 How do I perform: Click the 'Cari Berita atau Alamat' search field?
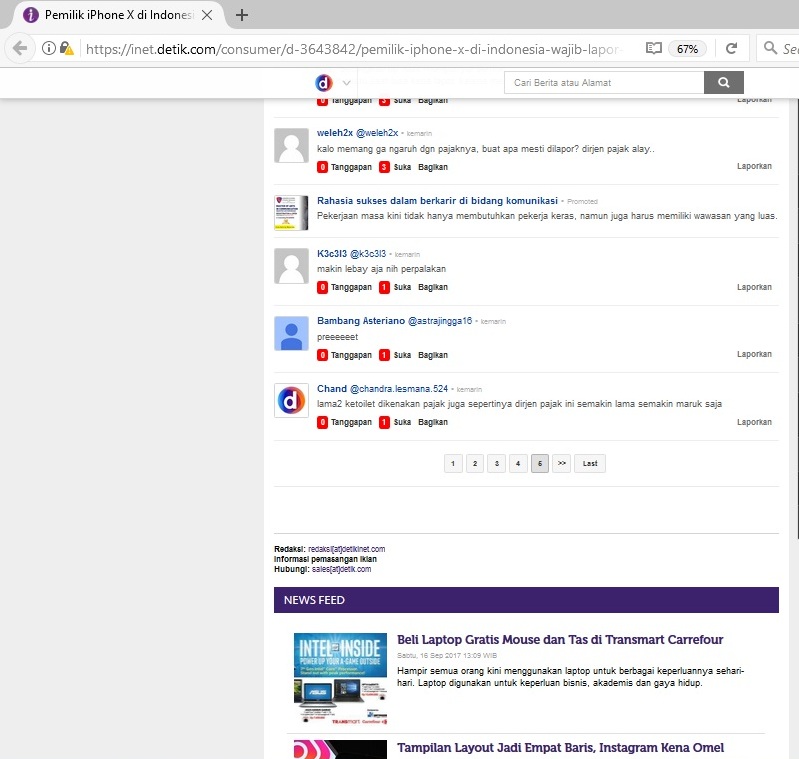click(x=603, y=82)
